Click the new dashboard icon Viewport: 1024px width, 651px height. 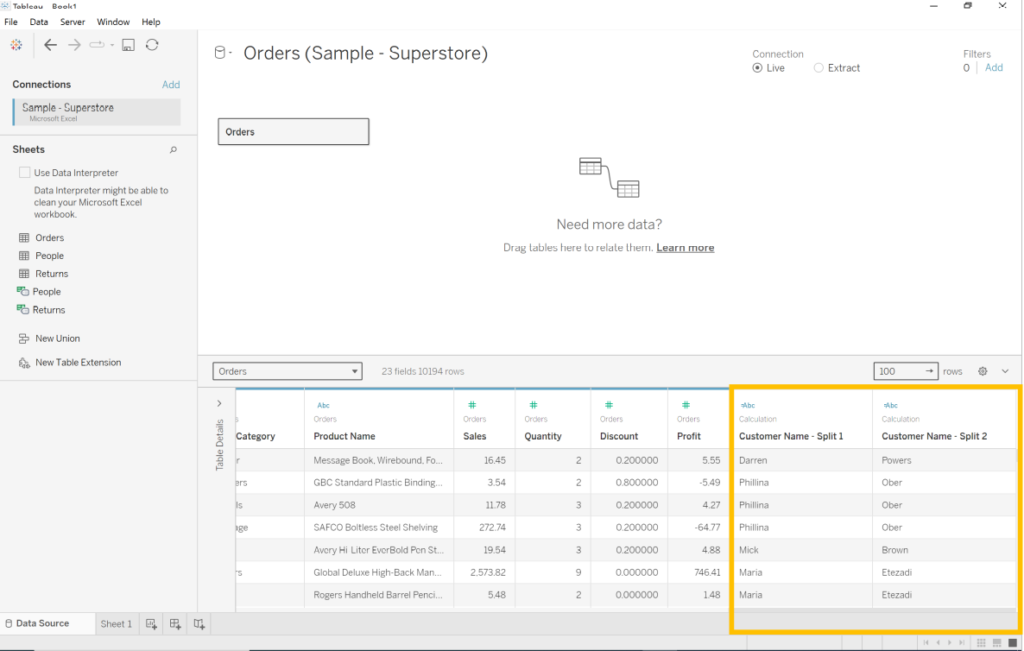pos(175,624)
